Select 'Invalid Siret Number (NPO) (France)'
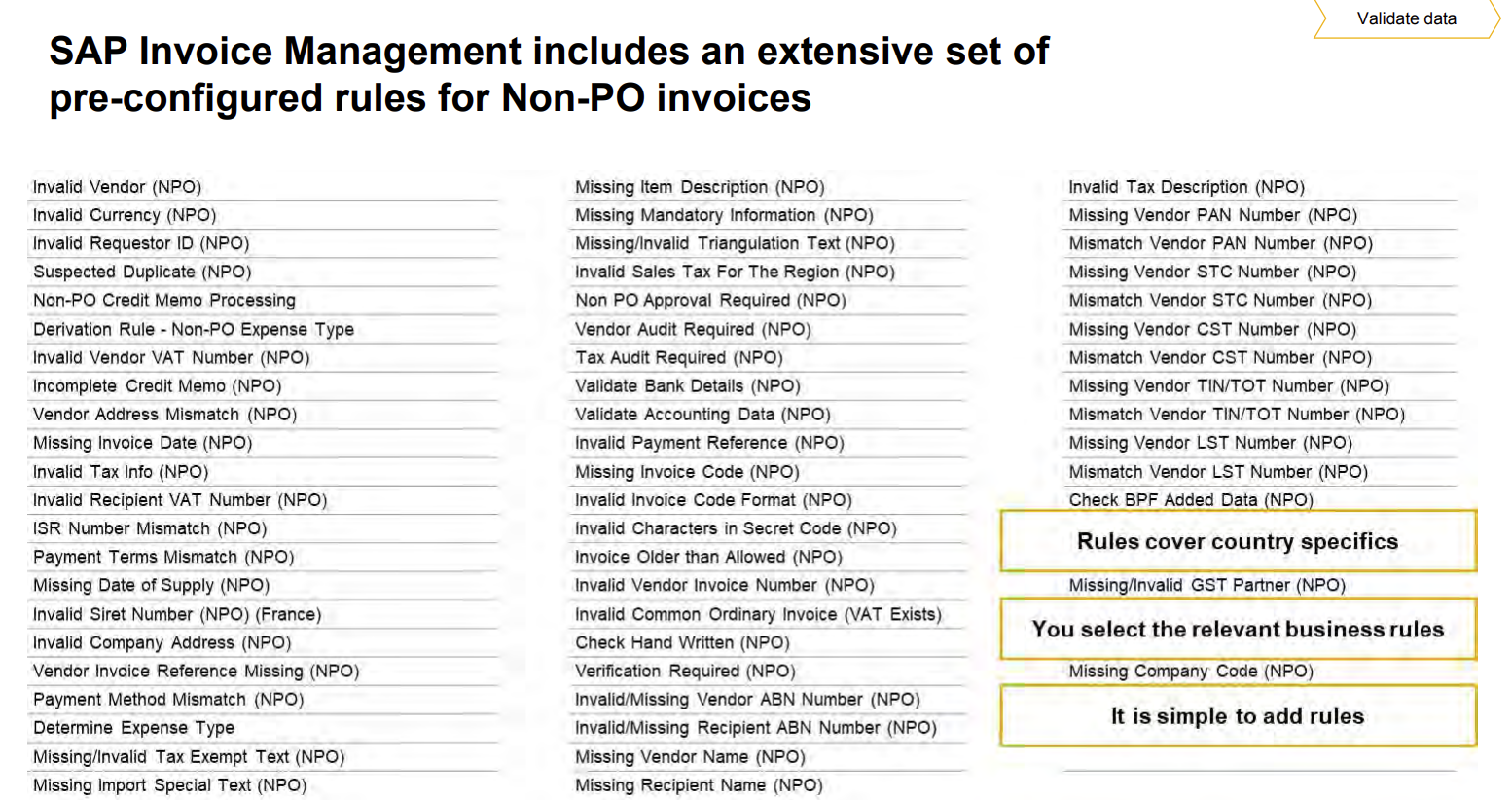The width and height of the screenshot is (1512, 800). coord(177,614)
